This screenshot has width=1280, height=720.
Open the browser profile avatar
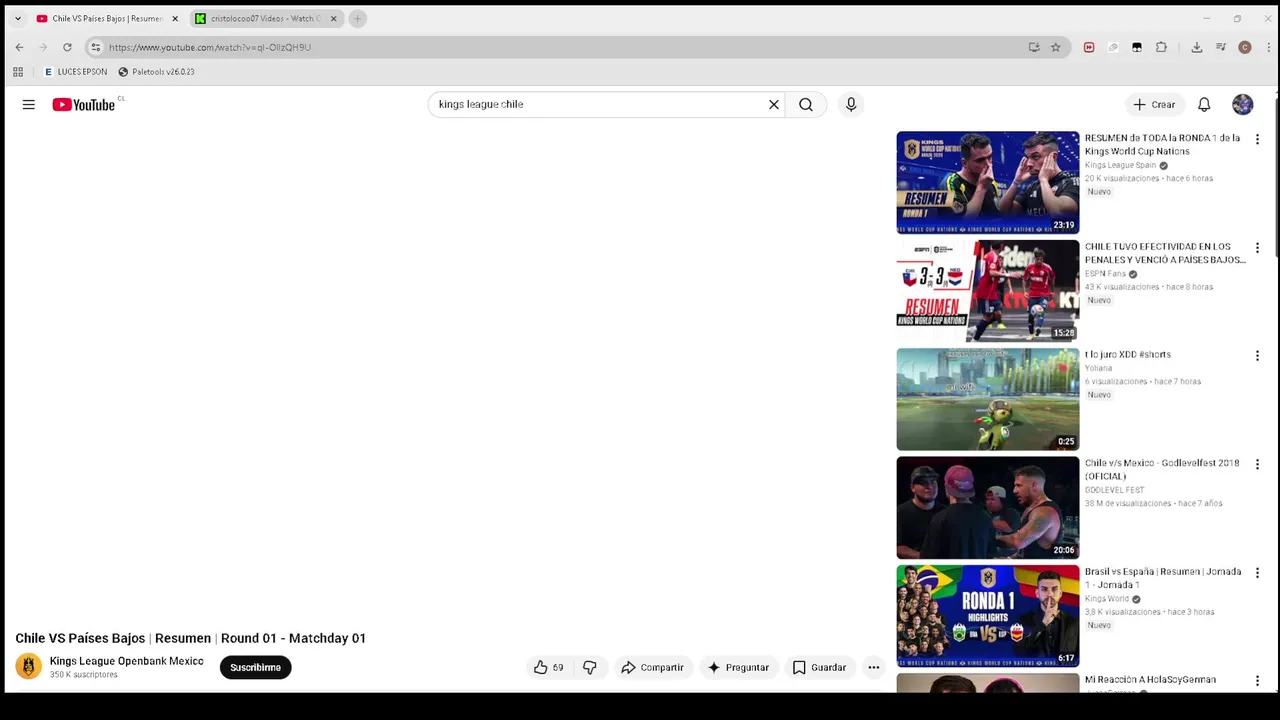[x=1245, y=47]
